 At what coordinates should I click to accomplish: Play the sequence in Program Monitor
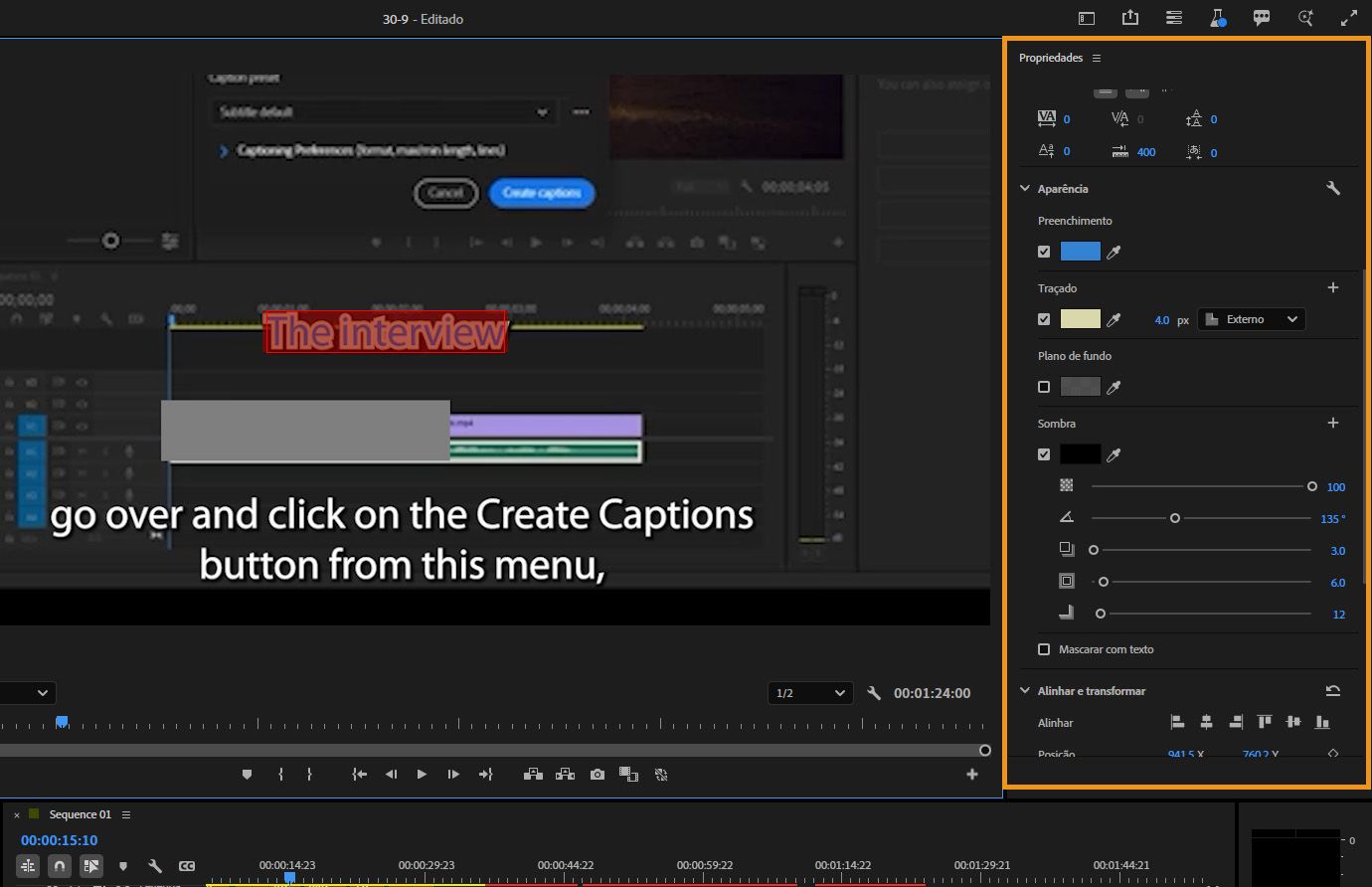point(422,775)
